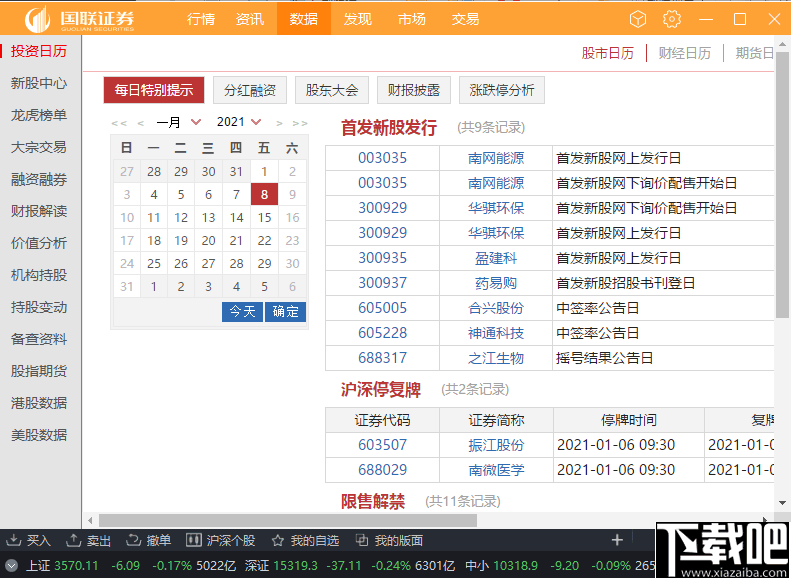Open 我的版面 layout icon
The image size is (791, 578).
(x=362, y=540)
